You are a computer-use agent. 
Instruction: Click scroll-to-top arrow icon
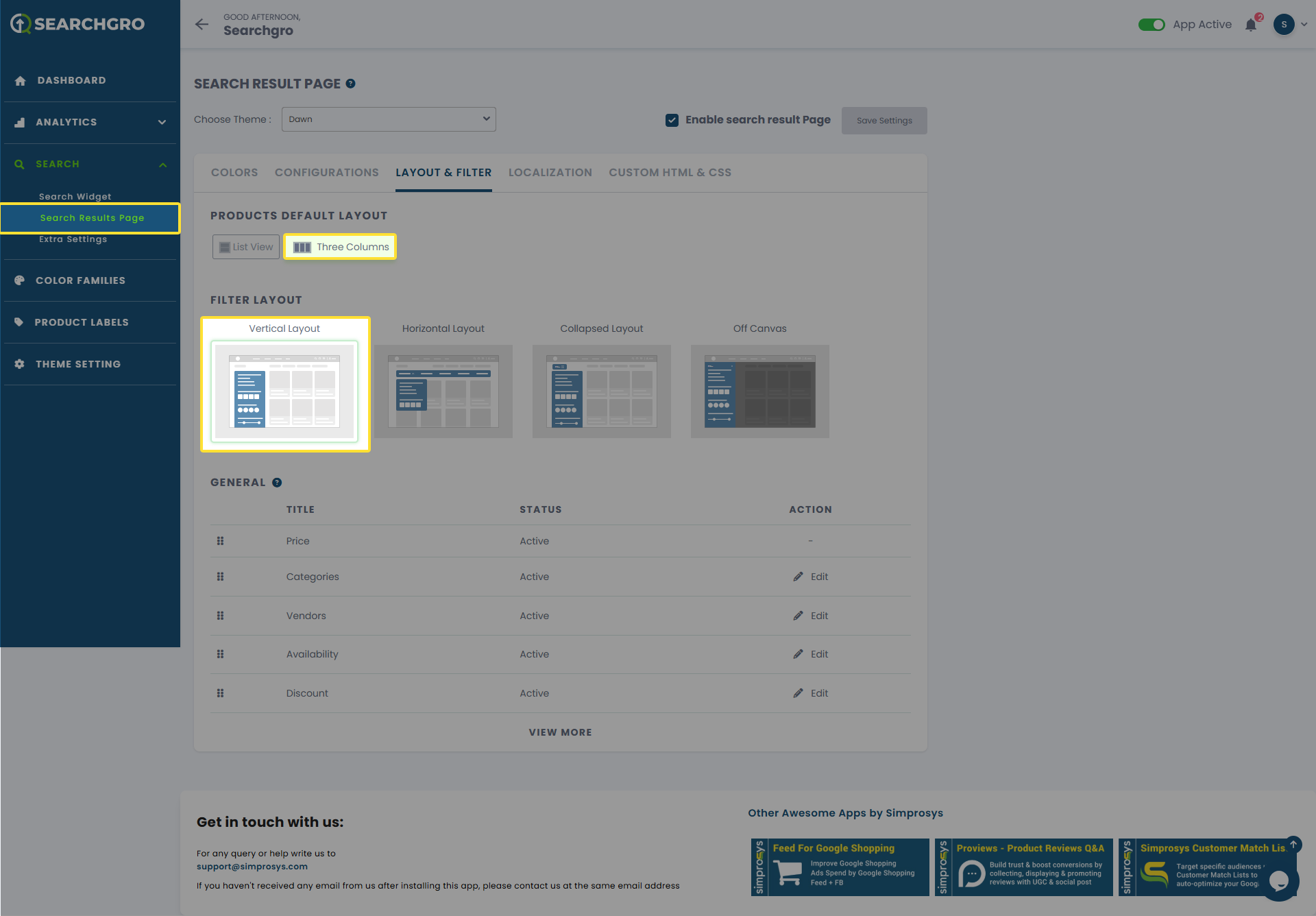coord(1293,844)
